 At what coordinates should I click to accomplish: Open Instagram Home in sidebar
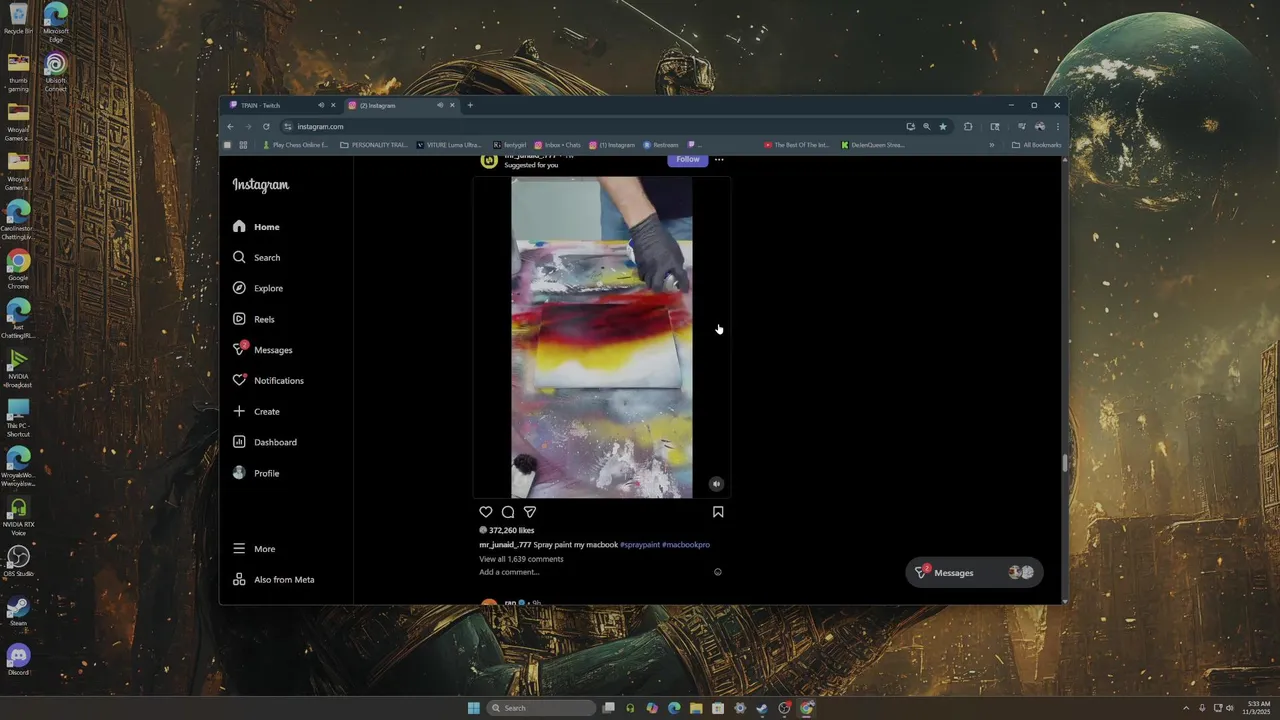pyautogui.click(x=256, y=227)
